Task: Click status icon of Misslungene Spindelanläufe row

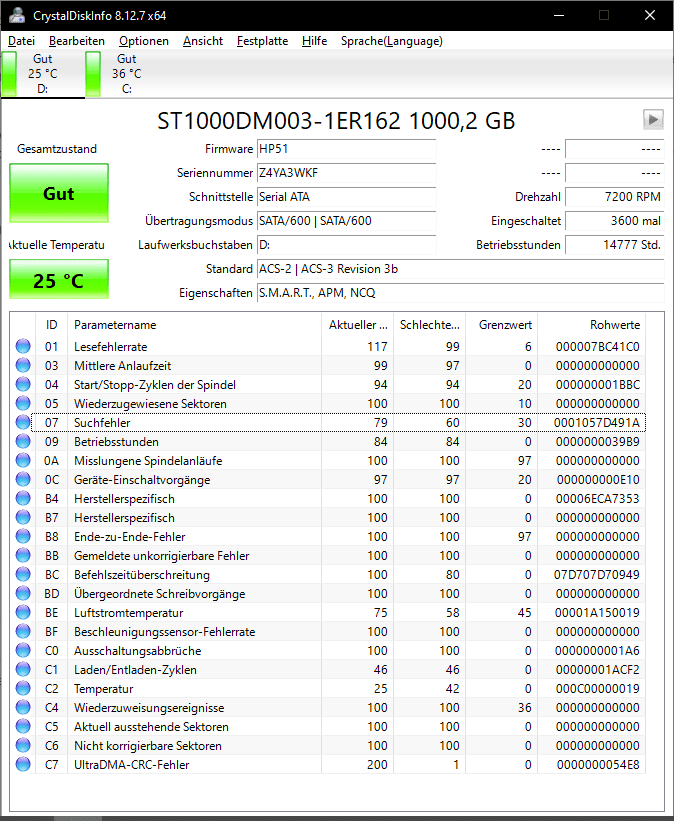Action: click(23, 460)
